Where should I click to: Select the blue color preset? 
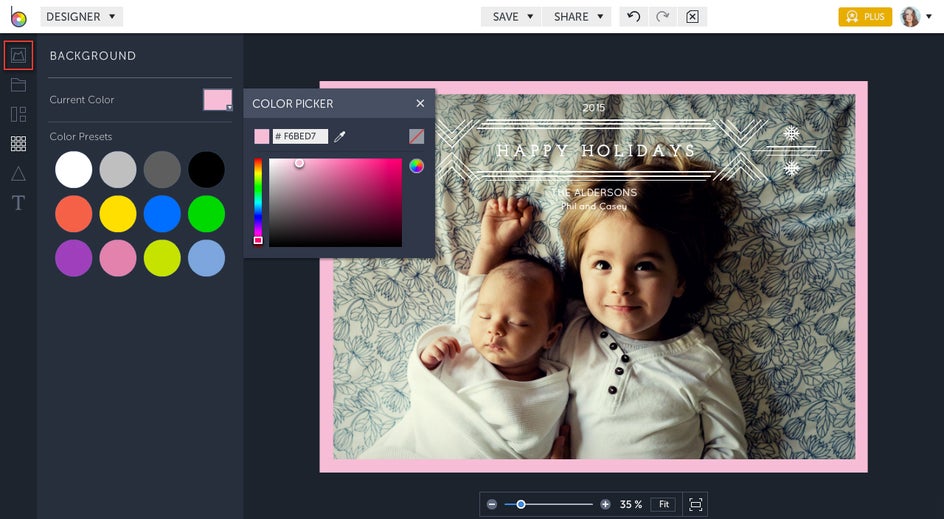[x=162, y=214]
